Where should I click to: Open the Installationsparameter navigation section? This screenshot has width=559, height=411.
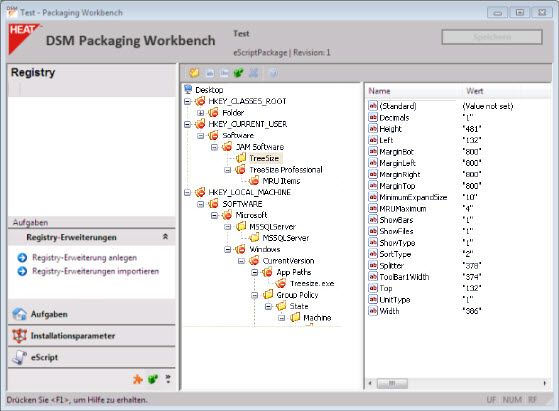click(x=92, y=336)
